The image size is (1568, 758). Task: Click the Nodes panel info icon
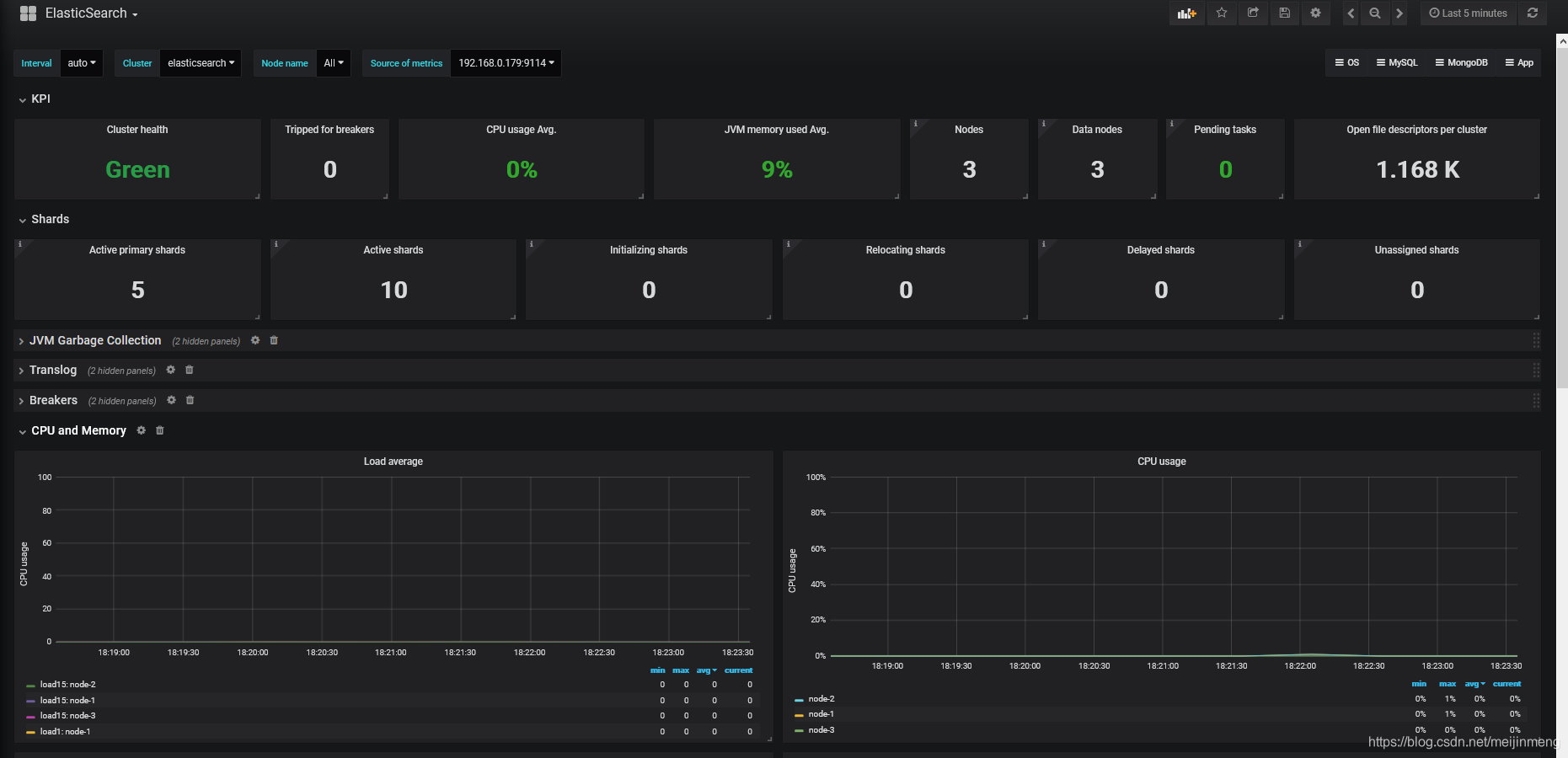coord(916,124)
